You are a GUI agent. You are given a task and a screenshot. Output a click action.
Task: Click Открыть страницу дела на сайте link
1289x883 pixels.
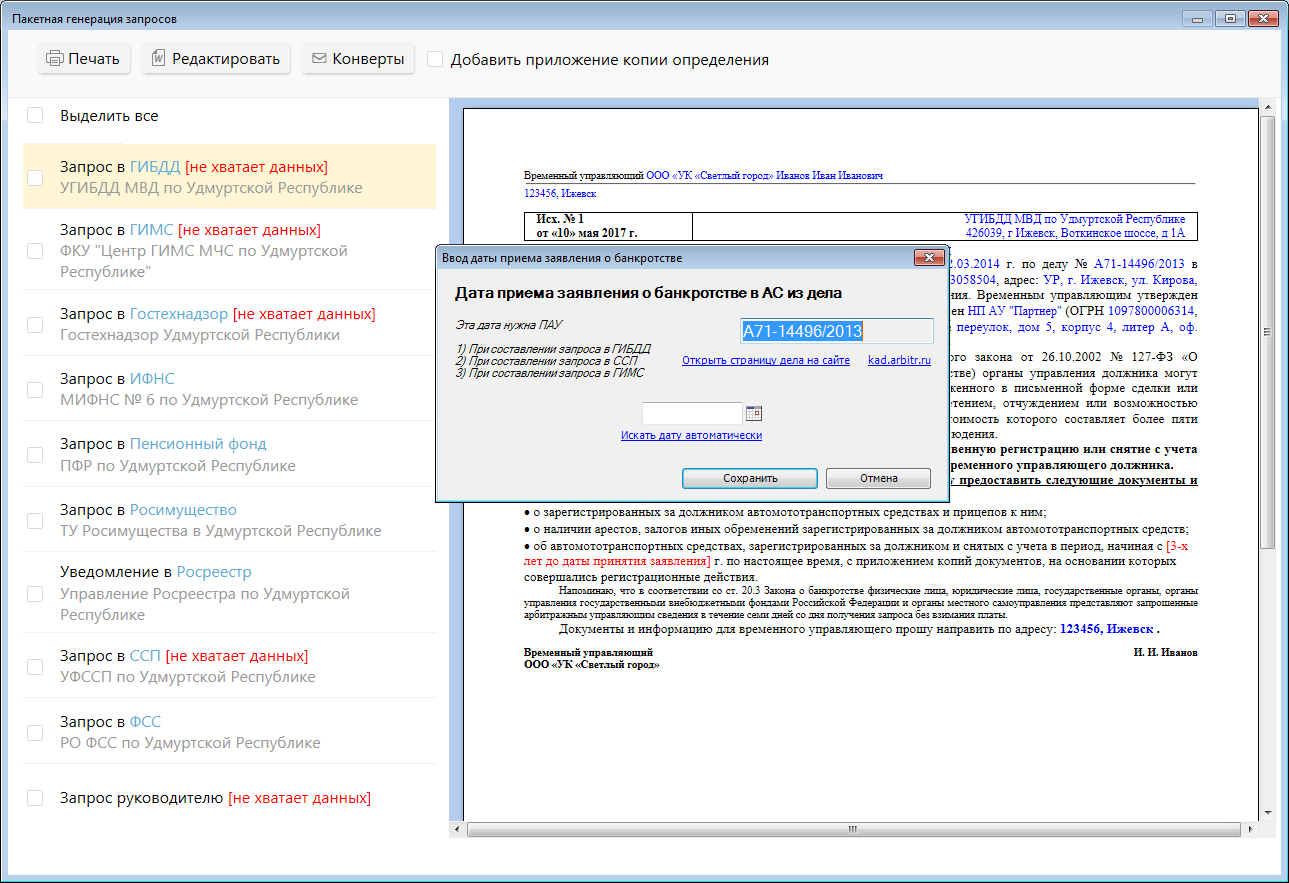pos(765,360)
